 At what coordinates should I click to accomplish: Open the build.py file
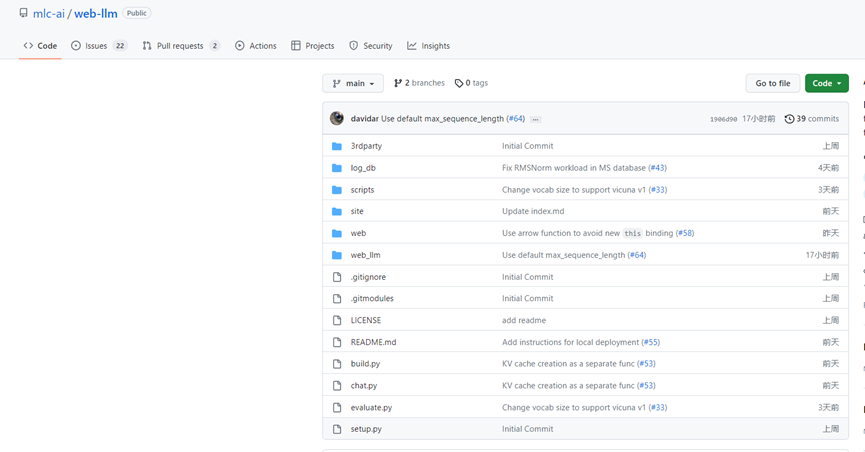tap(365, 364)
